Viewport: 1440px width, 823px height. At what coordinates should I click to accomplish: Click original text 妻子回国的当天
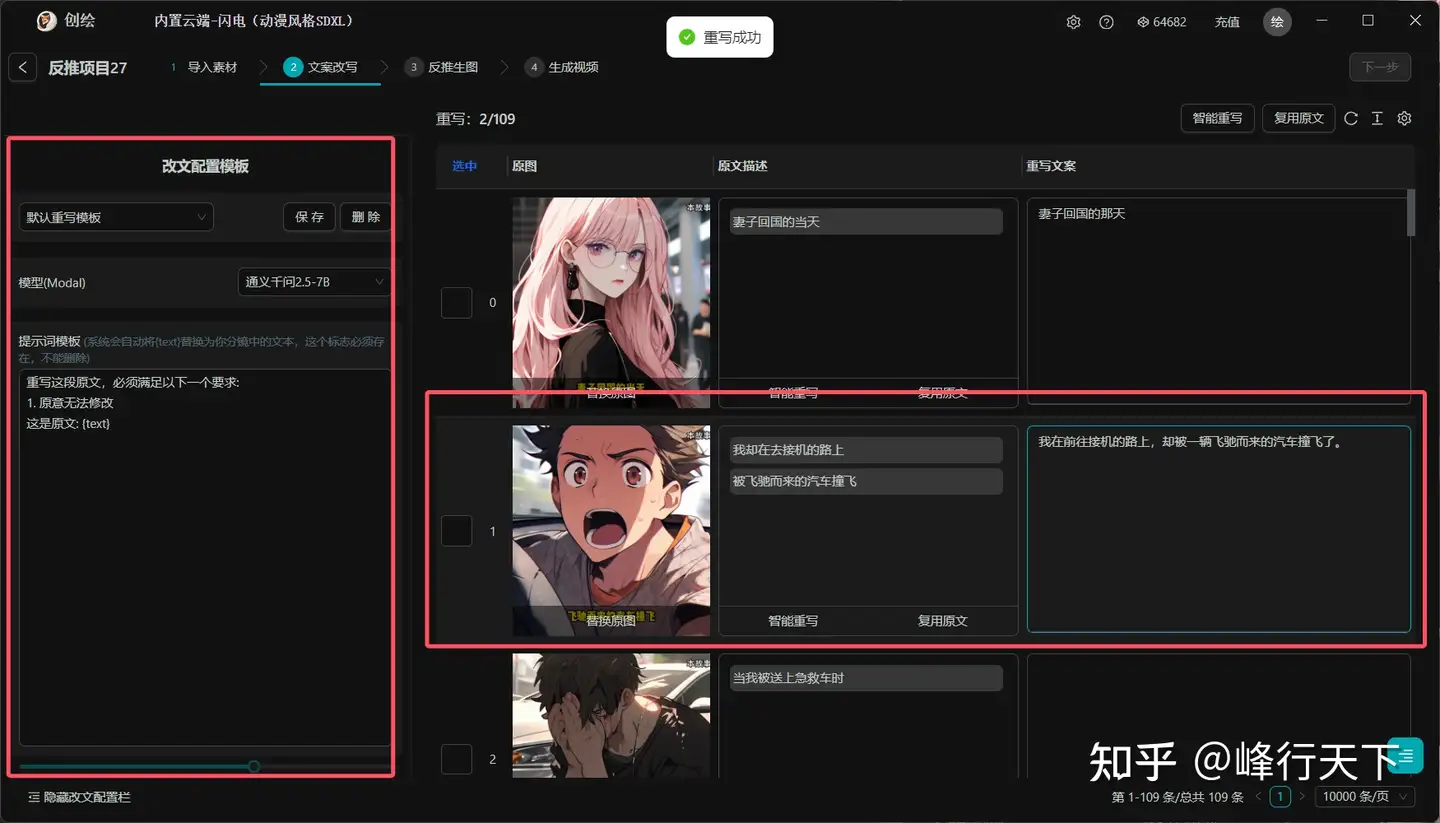coord(865,221)
